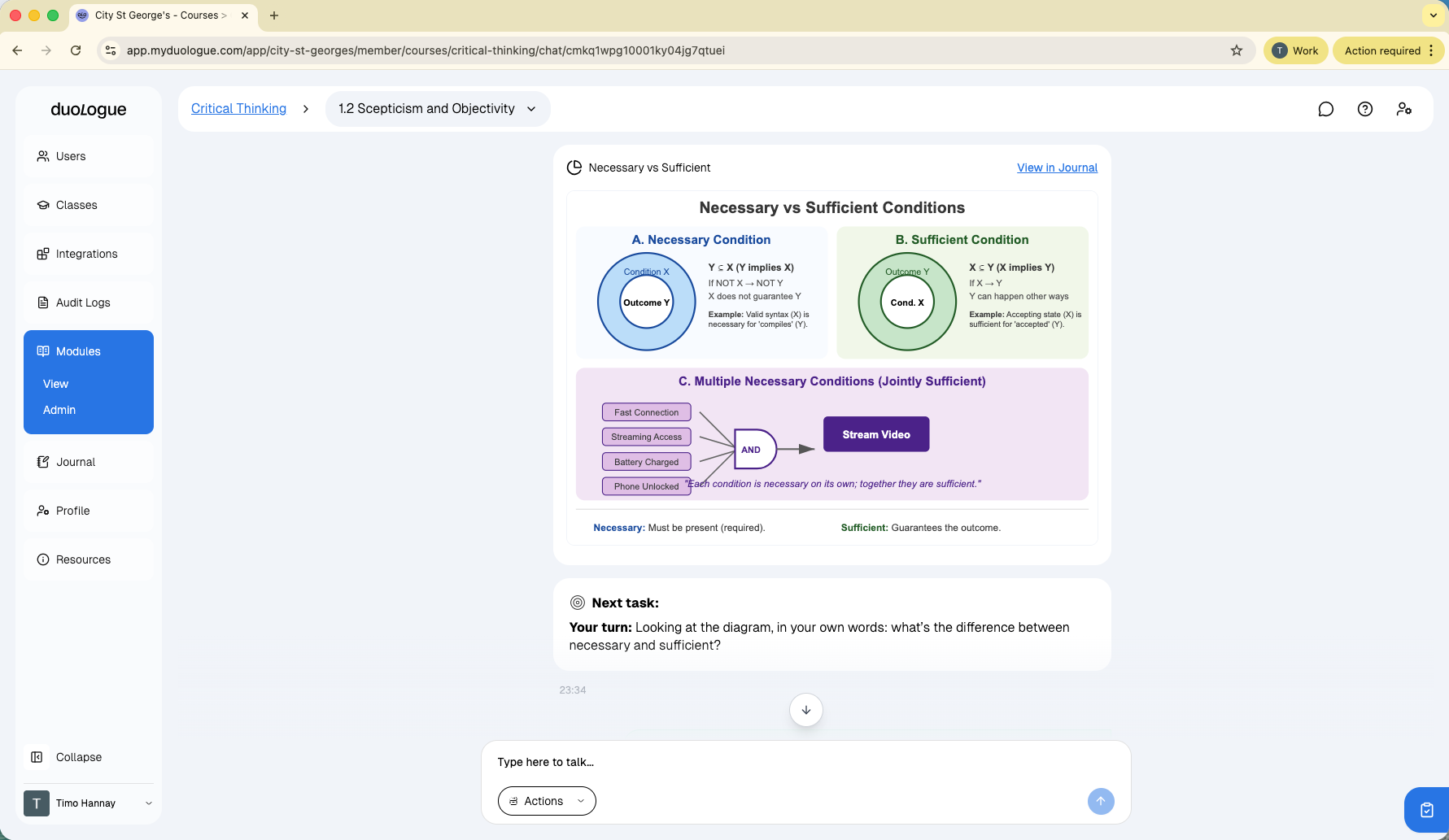Viewport: 1449px width, 840px height.
Task: Bookmark page with the star icon
Action: (x=1237, y=50)
